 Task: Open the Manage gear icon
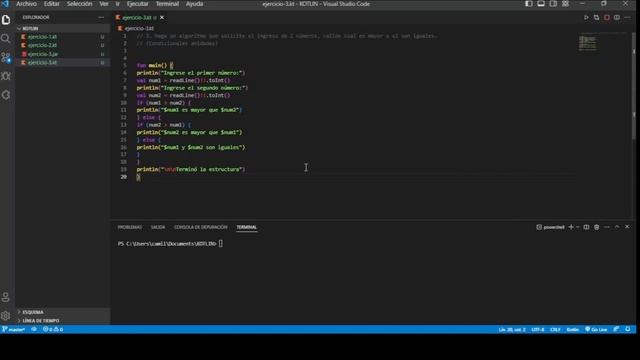tap(6, 316)
